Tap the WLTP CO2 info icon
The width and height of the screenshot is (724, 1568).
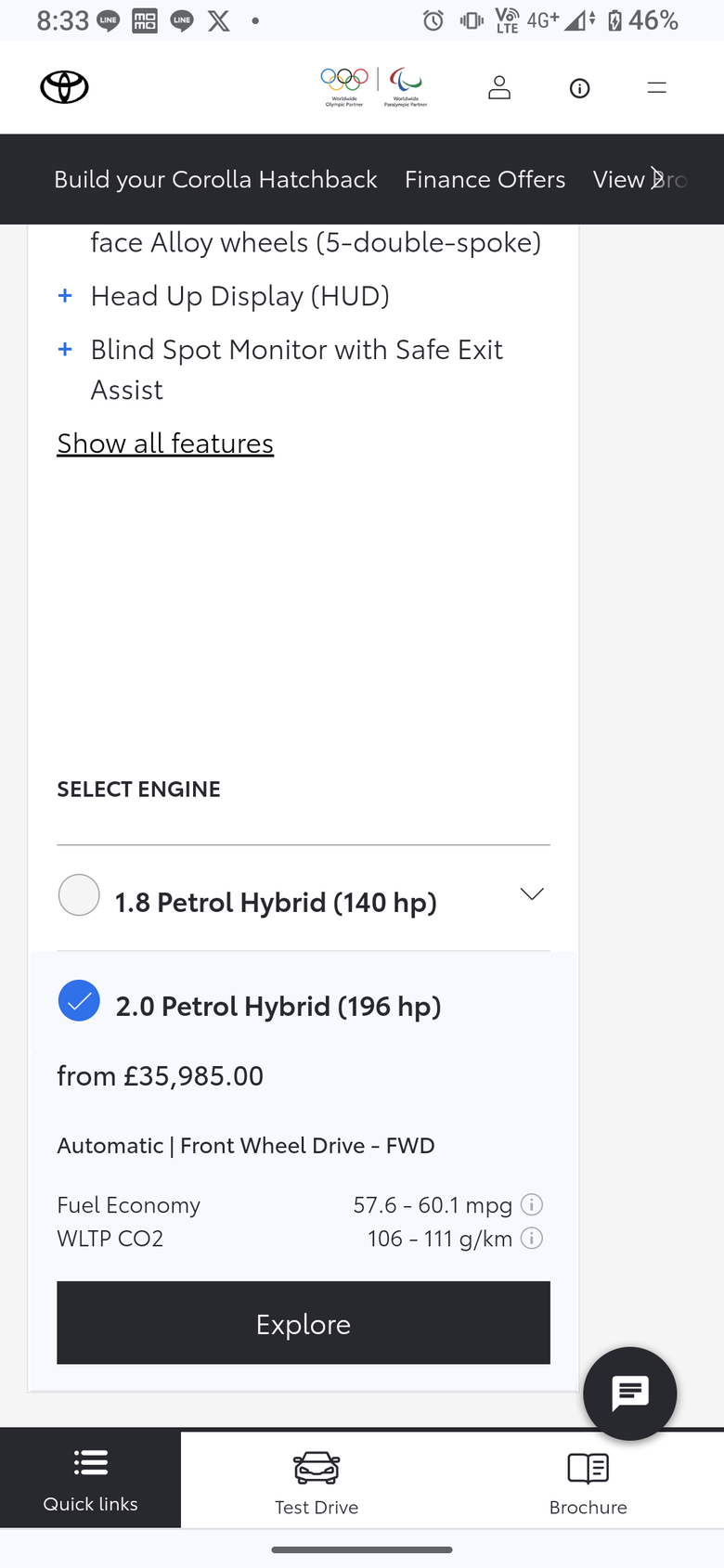532,1238
